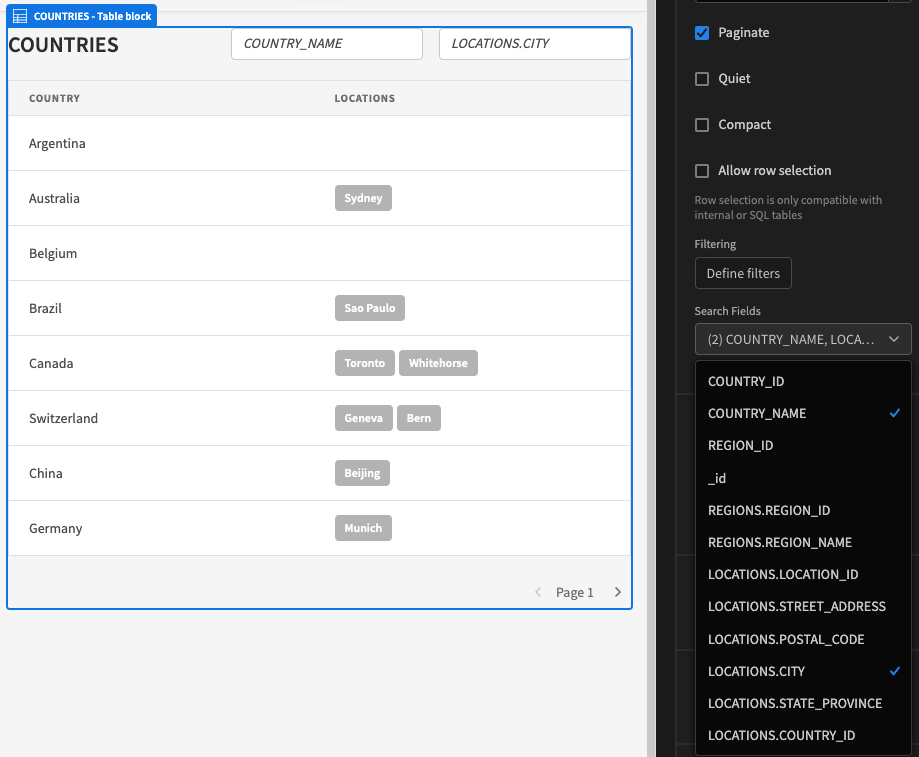Enable the Quiet checkbox
This screenshot has height=757, width=919.
point(702,79)
